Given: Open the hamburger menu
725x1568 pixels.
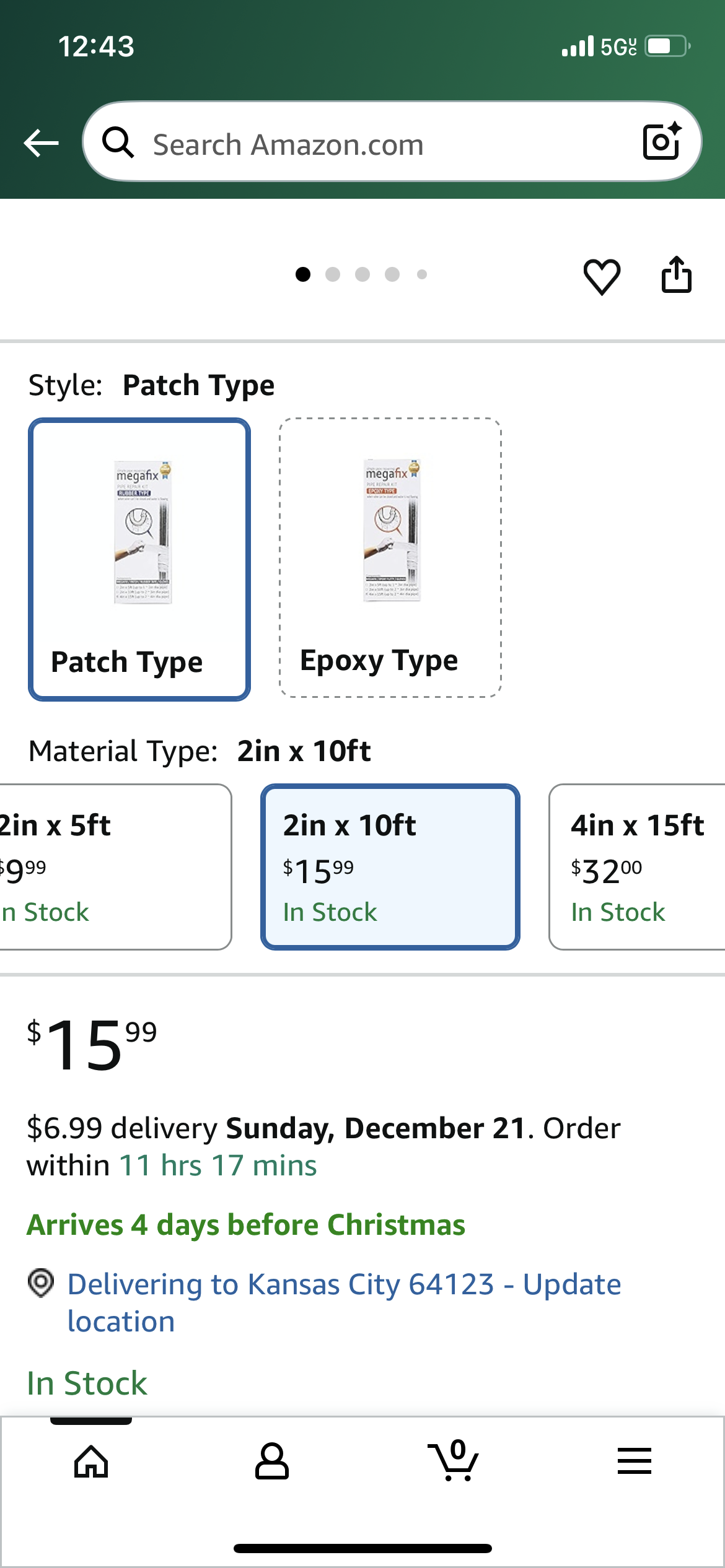Looking at the screenshot, I should (x=634, y=1461).
